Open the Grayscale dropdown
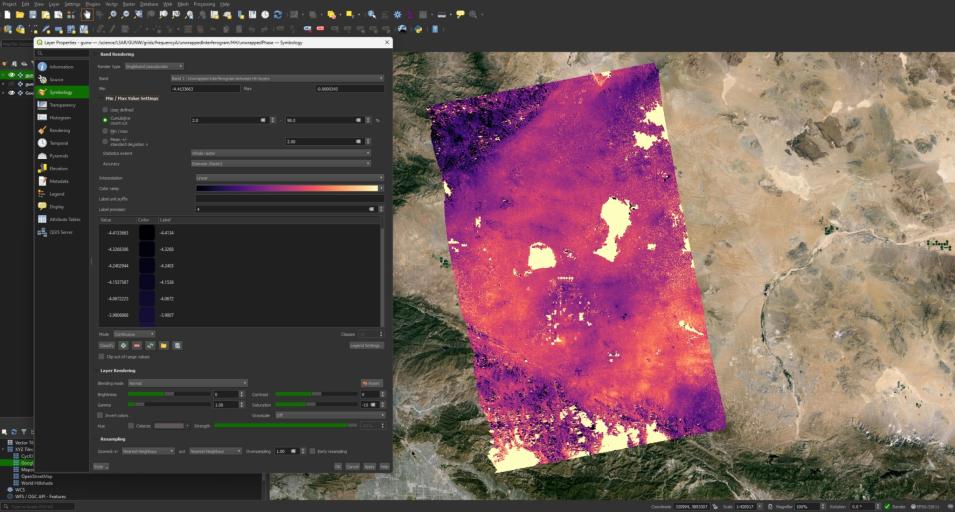Viewport: 955px width, 512px height. (330, 415)
